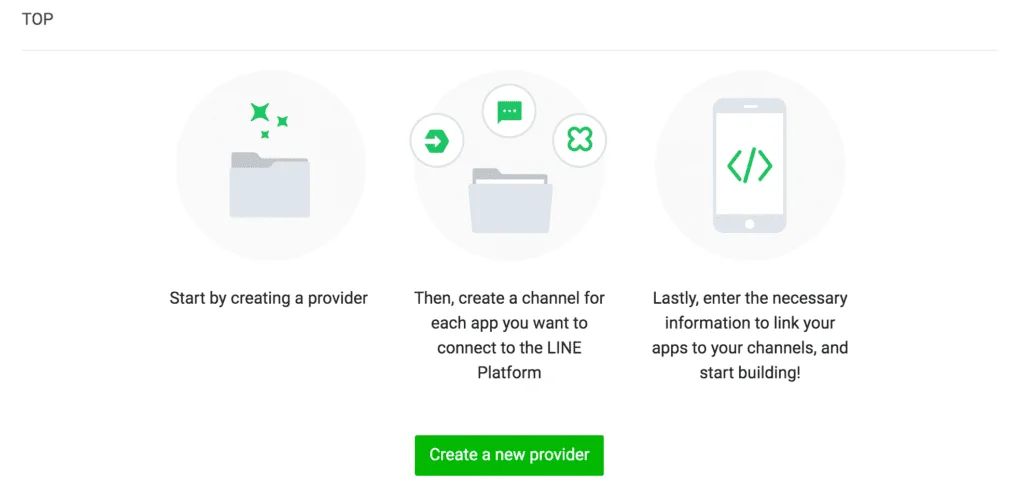The image size is (1024, 483).
Task: Select the green chat bubble messaging icon
Action: click(509, 112)
